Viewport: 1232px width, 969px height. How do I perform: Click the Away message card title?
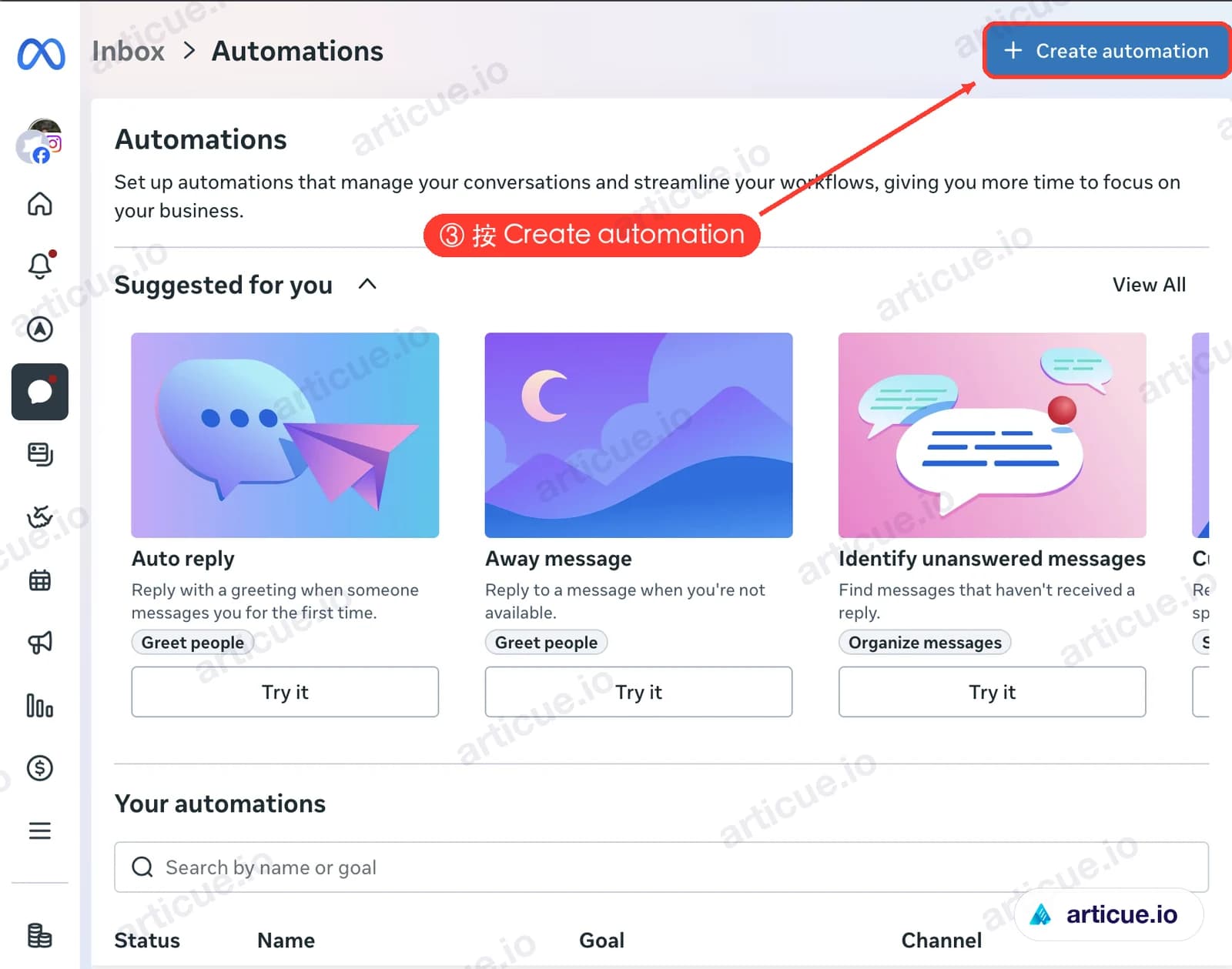(x=558, y=559)
